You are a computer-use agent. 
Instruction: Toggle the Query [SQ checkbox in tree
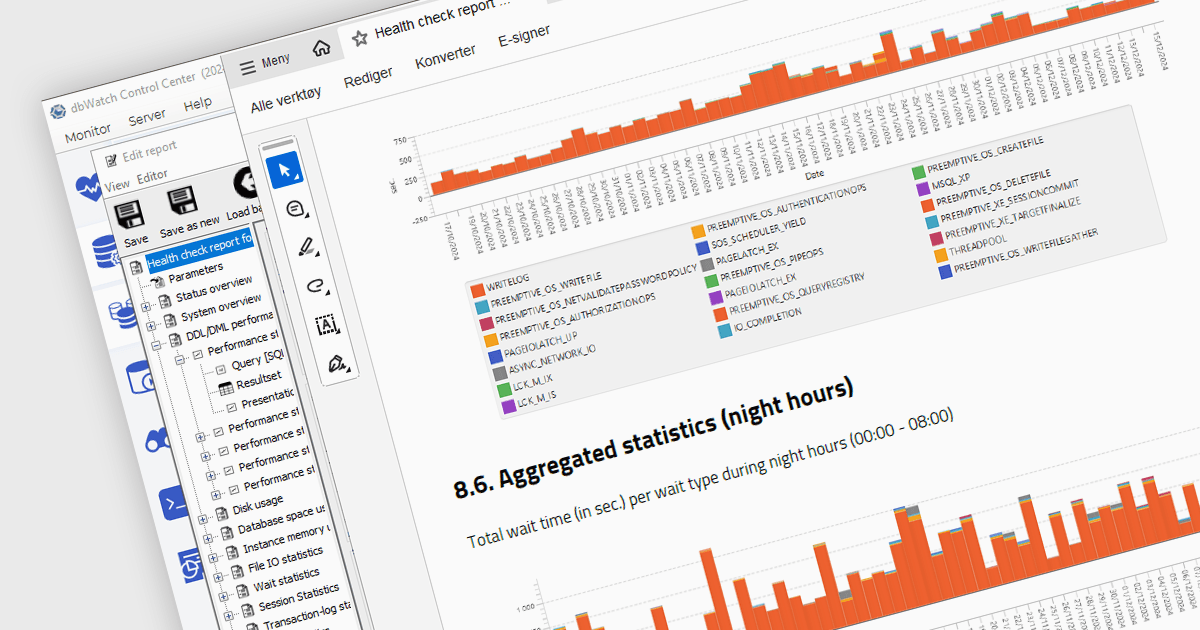[222, 368]
